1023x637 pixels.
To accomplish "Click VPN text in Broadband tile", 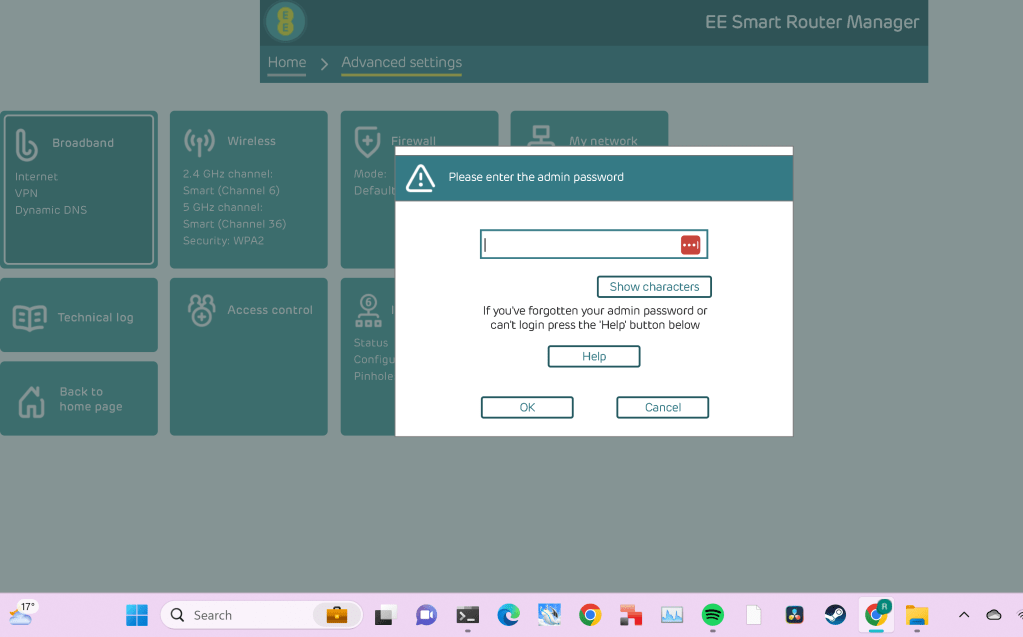I will point(26,193).
